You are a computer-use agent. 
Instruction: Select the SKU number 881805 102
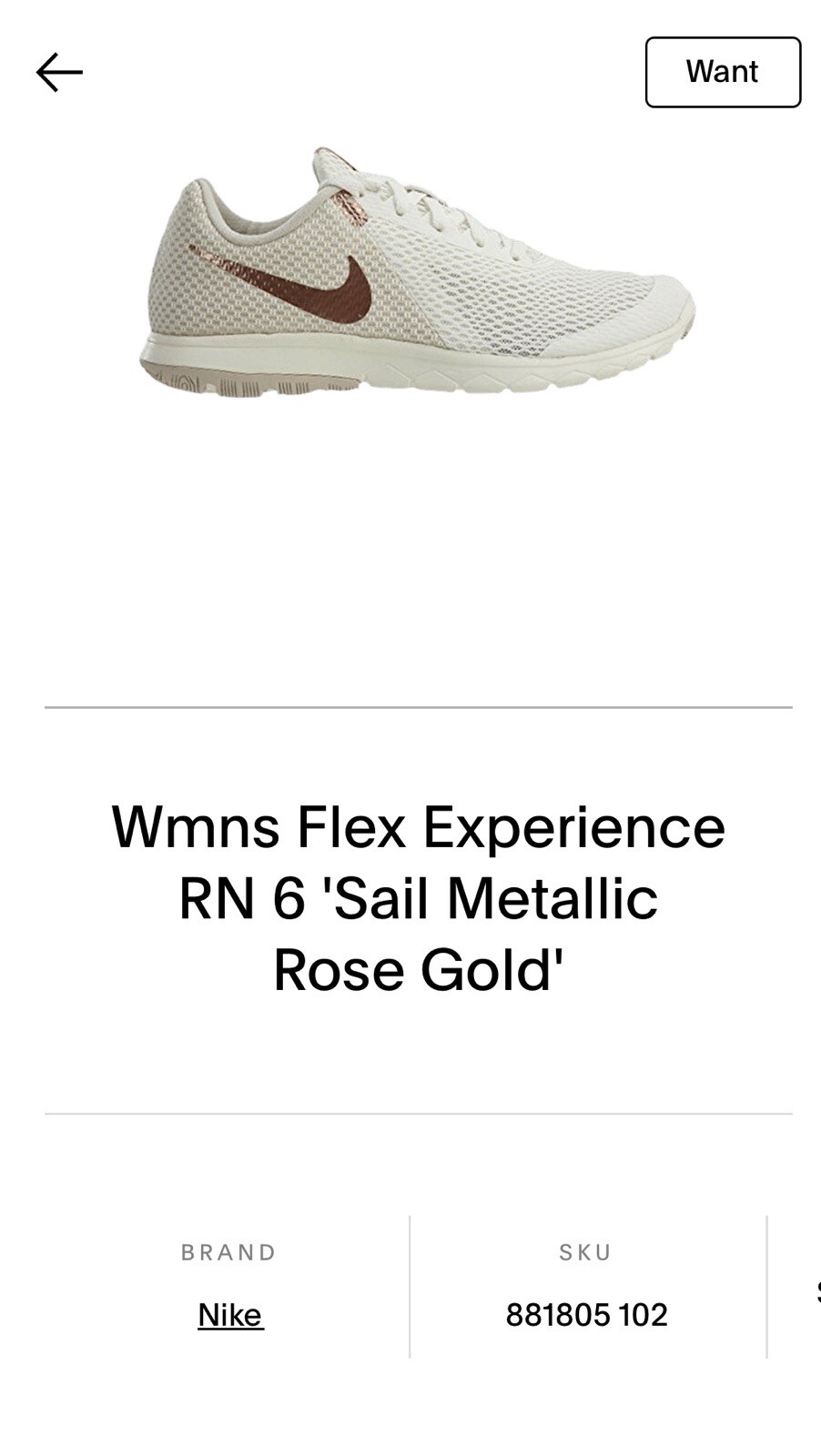(x=586, y=1314)
